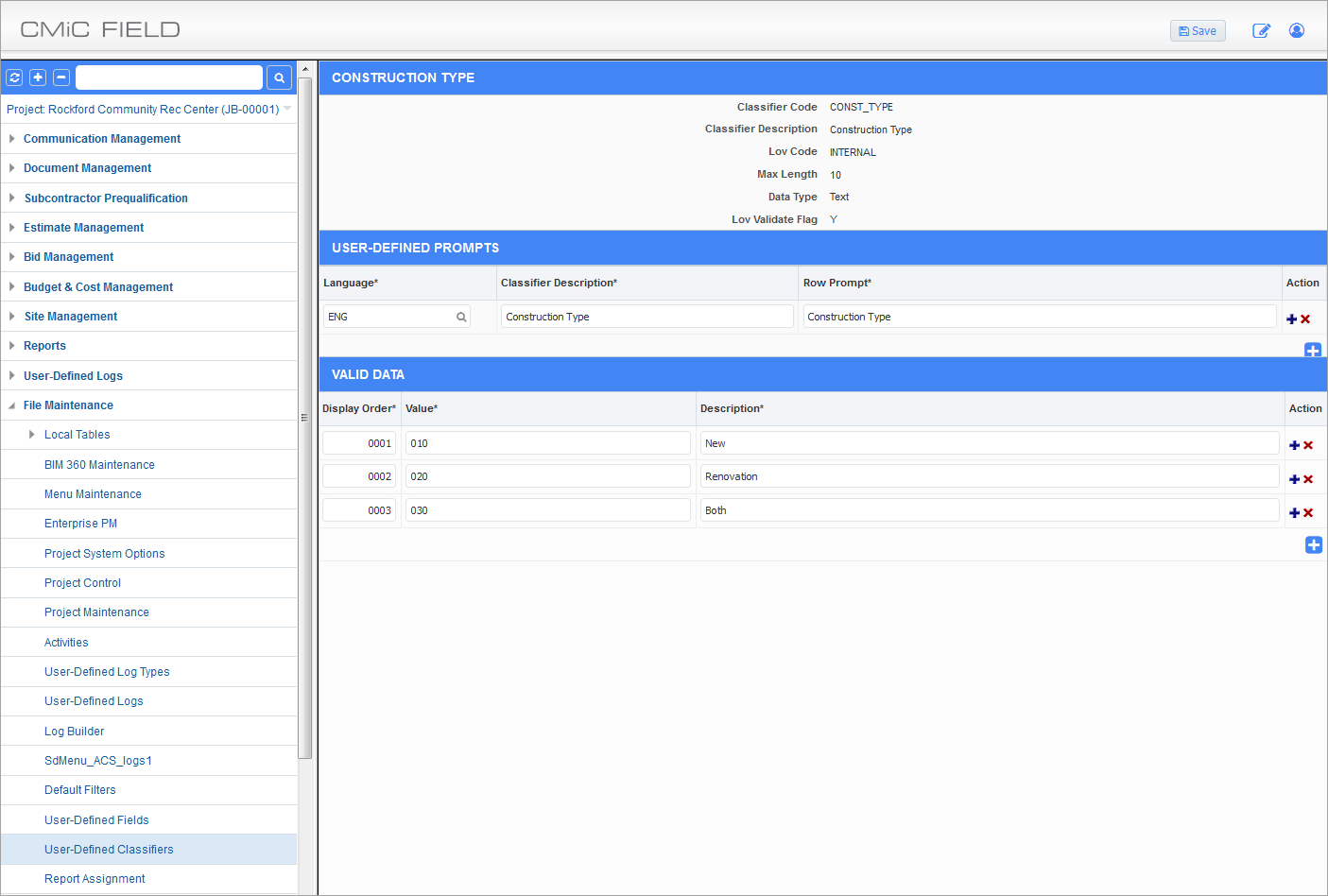Screen dimensions: 1328x896
Task: Click the Save button
Action: click(x=1198, y=31)
